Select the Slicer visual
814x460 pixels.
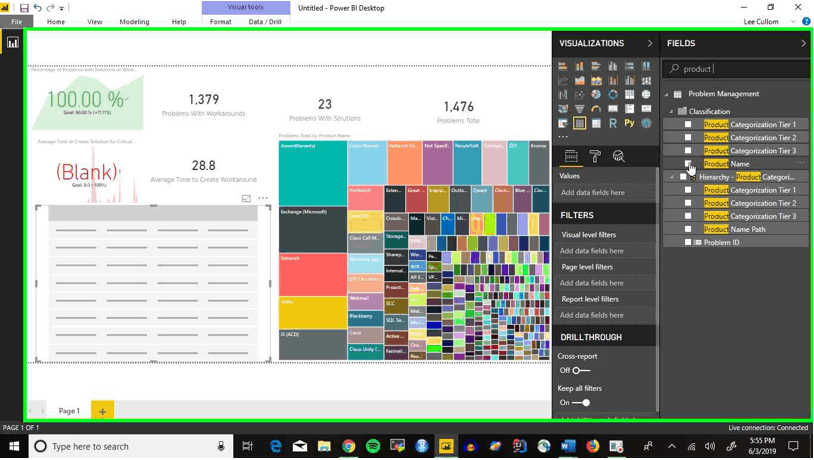click(x=563, y=124)
